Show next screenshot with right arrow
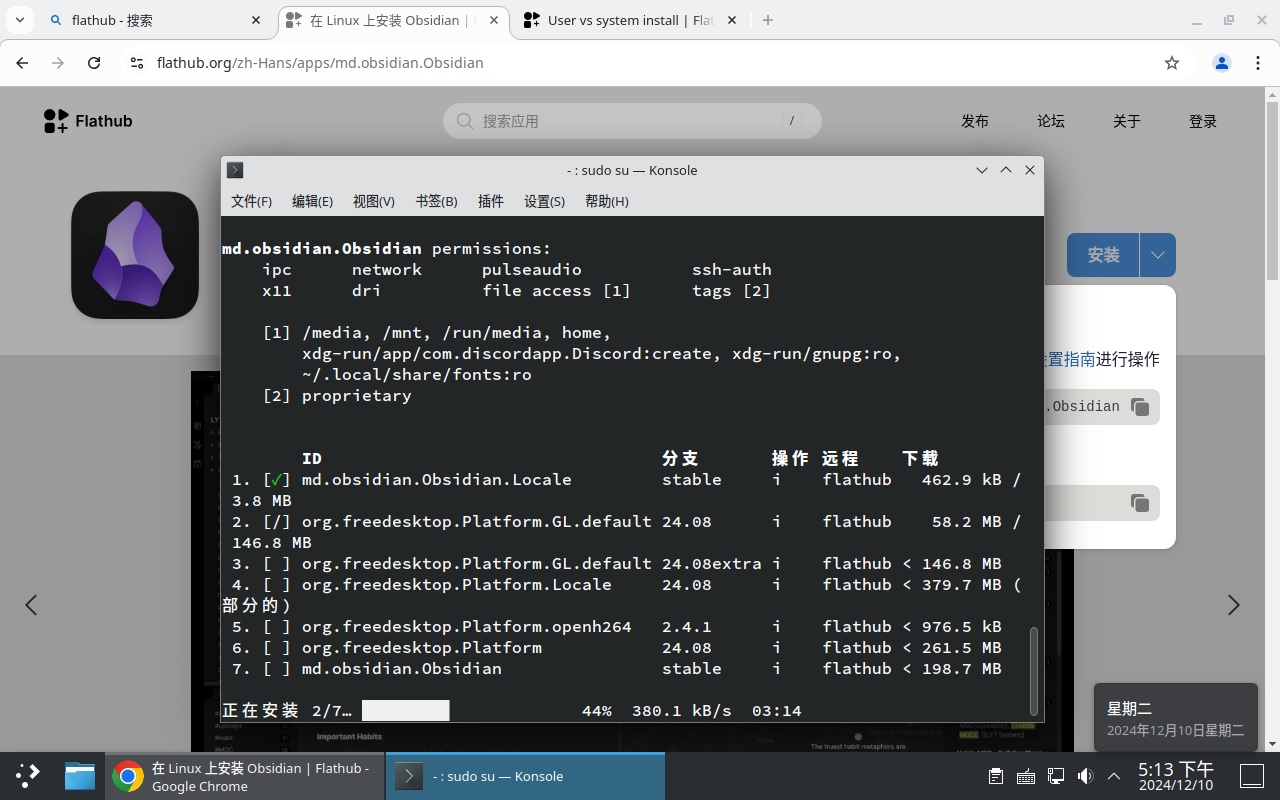 [x=1233, y=605]
